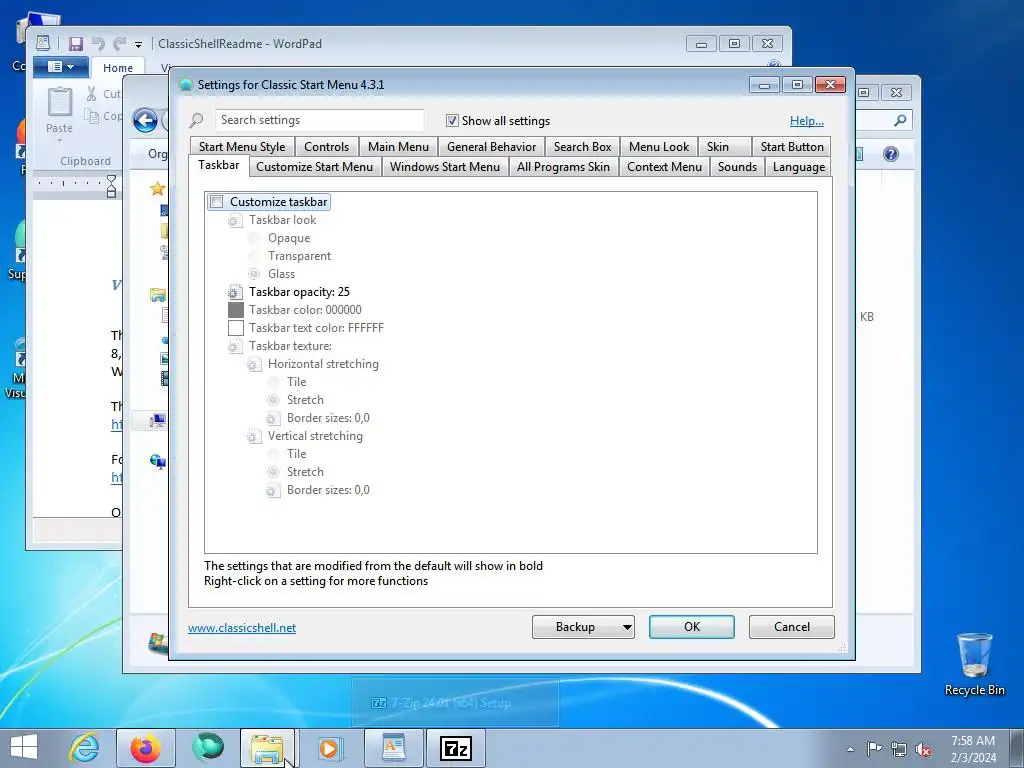Click the Explorer window help icon
The width and height of the screenshot is (1024, 768).
pyautogui.click(x=891, y=154)
